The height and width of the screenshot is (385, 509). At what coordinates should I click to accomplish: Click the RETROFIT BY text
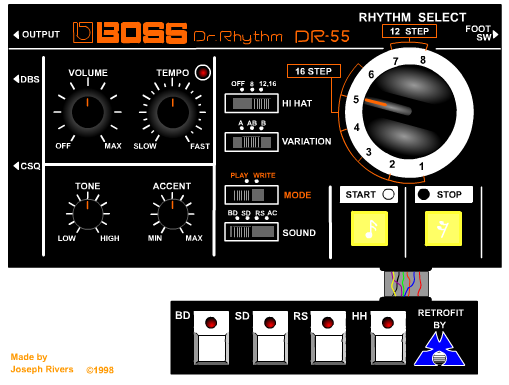tap(440, 319)
